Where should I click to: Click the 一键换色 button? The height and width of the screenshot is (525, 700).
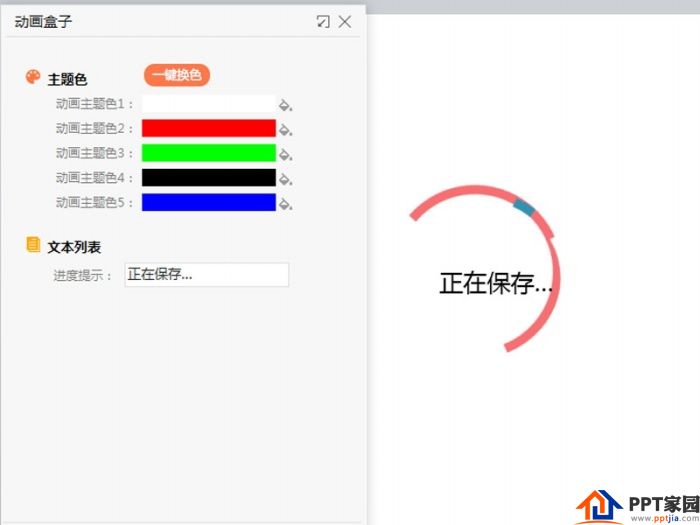pos(177,75)
